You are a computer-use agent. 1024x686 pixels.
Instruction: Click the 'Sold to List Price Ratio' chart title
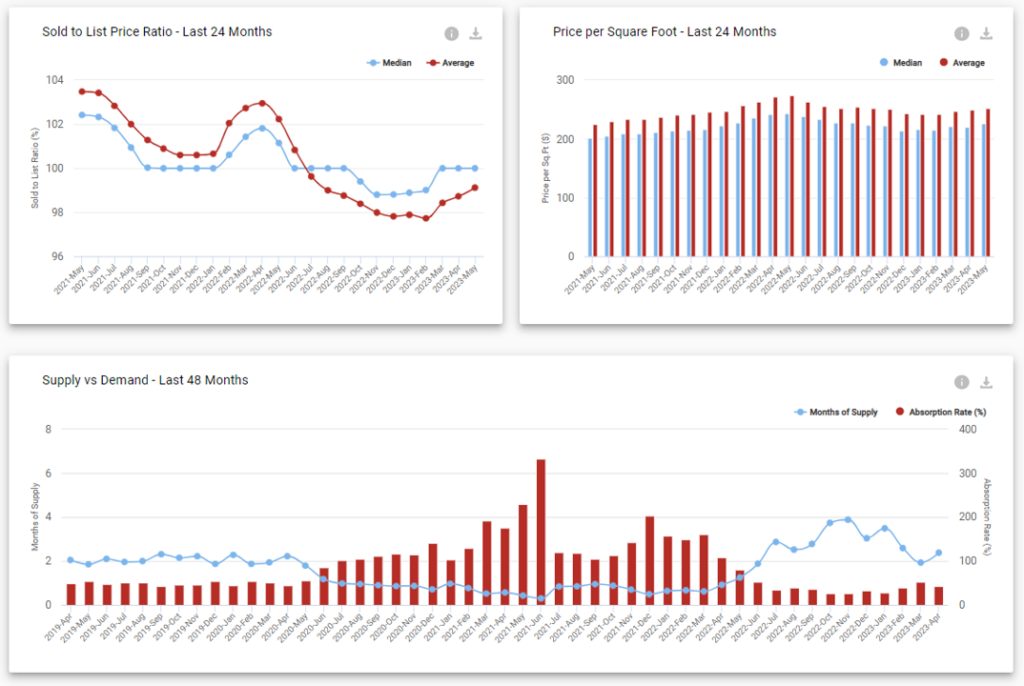157,32
